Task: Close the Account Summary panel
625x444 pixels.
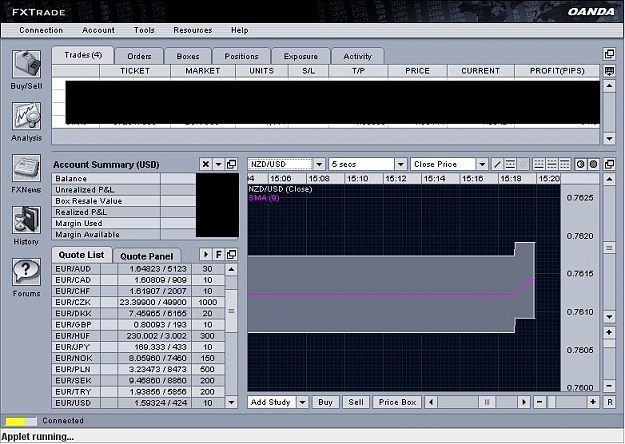Action: tap(206, 164)
